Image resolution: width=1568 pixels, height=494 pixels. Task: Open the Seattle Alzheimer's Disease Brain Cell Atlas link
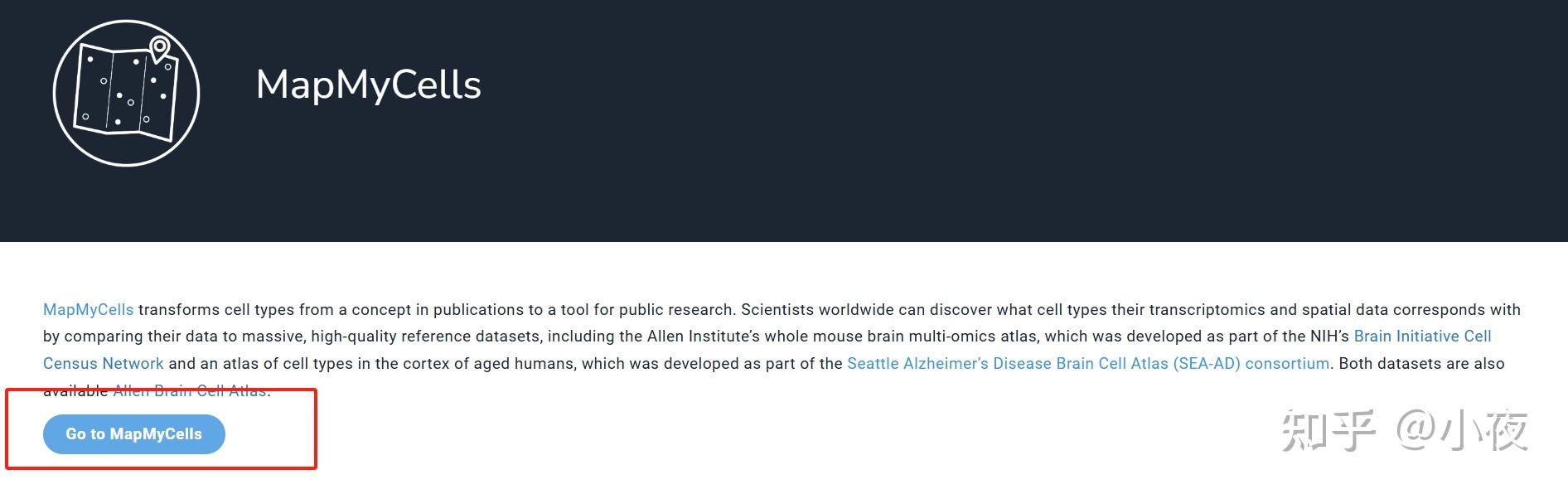pos(1087,364)
